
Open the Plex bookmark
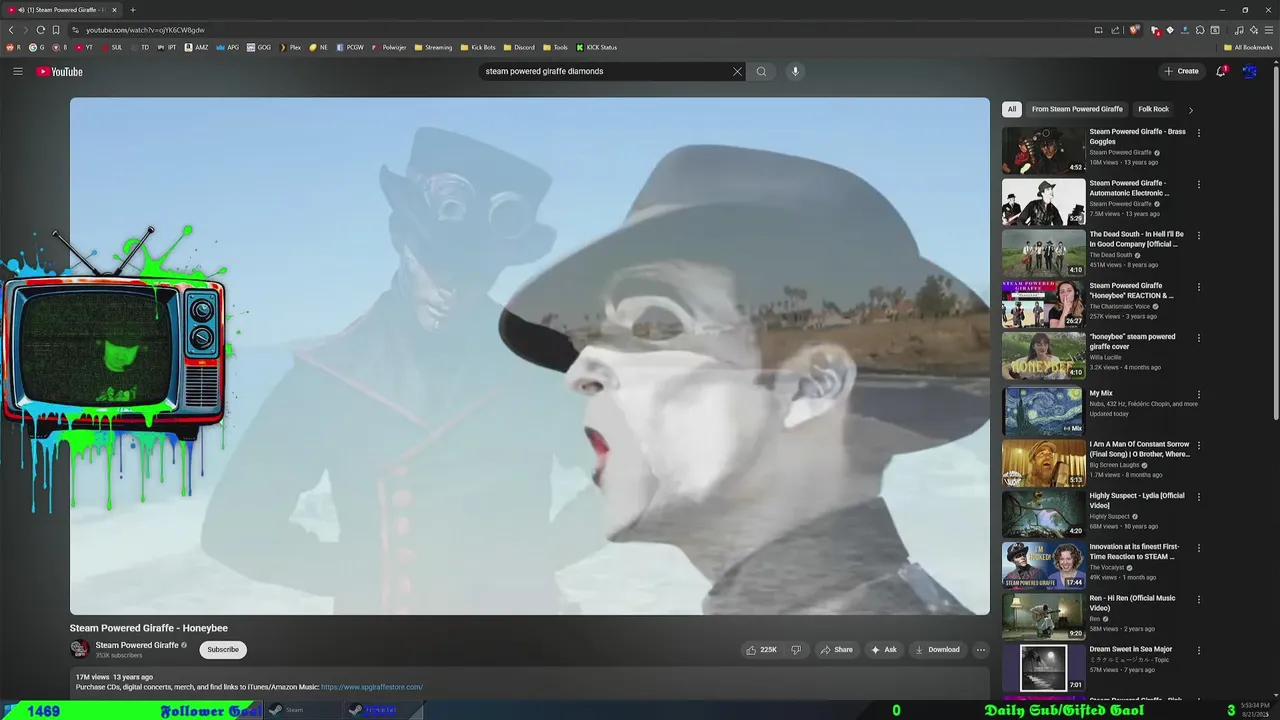tap(290, 47)
